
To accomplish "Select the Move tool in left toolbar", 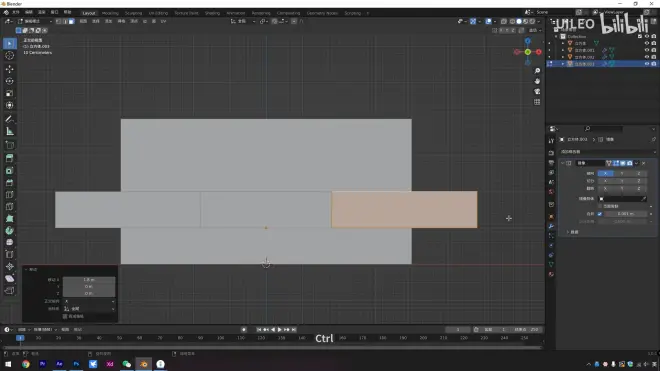I will coord(10,69).
